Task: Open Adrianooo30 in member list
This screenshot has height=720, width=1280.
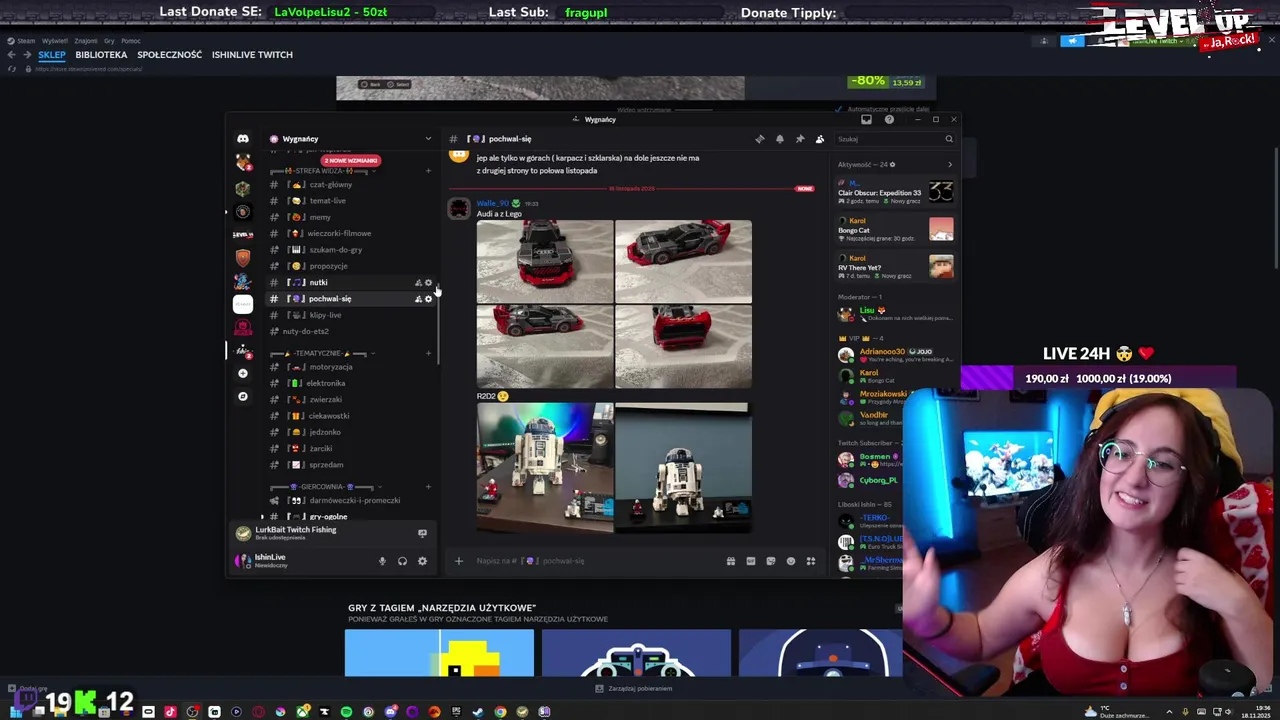Action: 881,352
